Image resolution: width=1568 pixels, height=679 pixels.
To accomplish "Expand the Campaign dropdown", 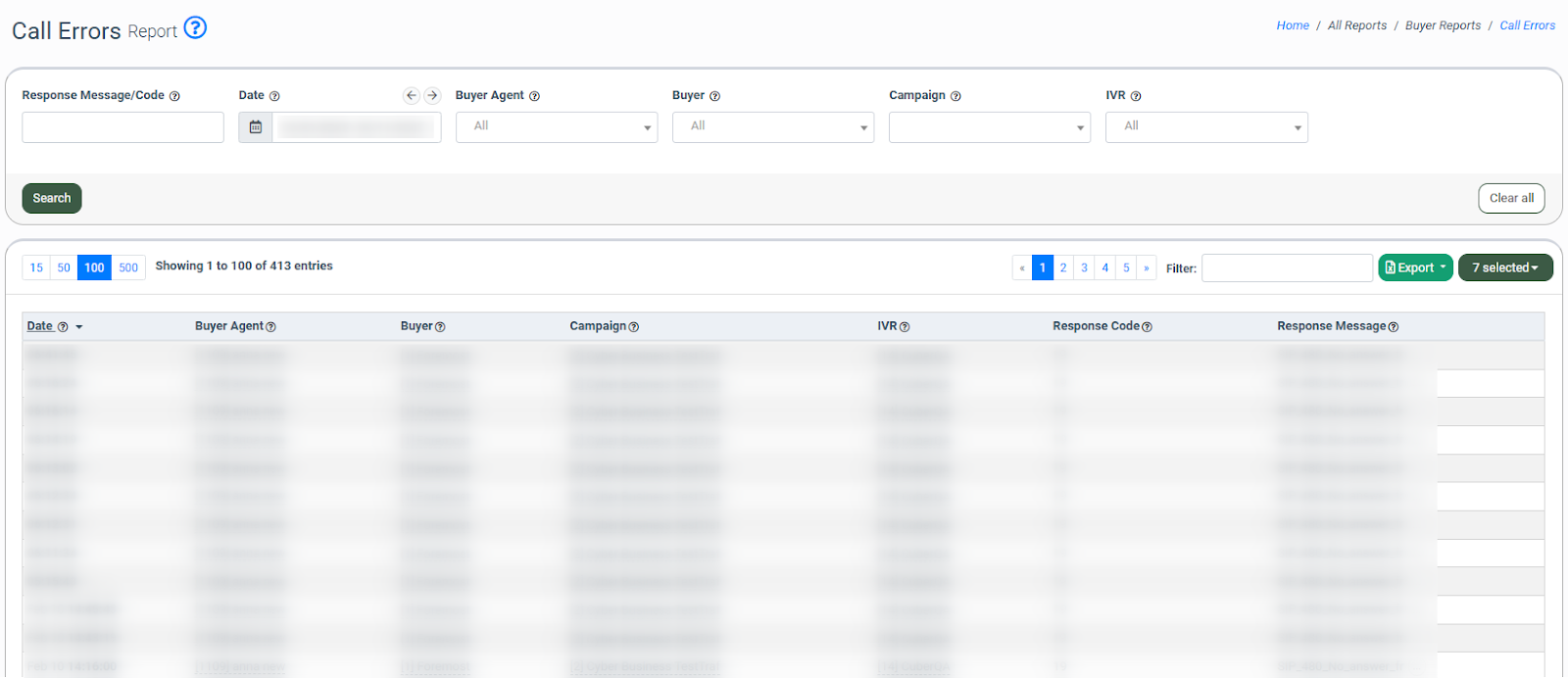I will [x=989, y=127].
